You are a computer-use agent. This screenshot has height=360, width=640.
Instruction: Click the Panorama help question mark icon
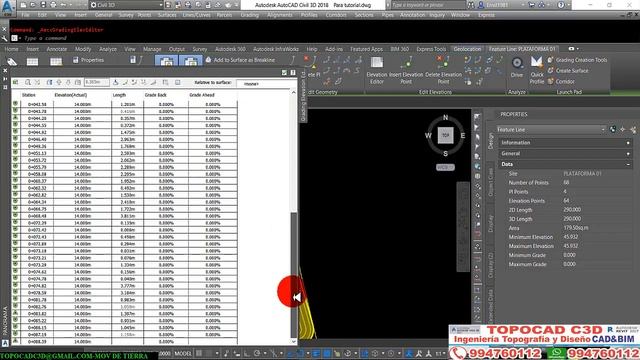tap(293, 73)
